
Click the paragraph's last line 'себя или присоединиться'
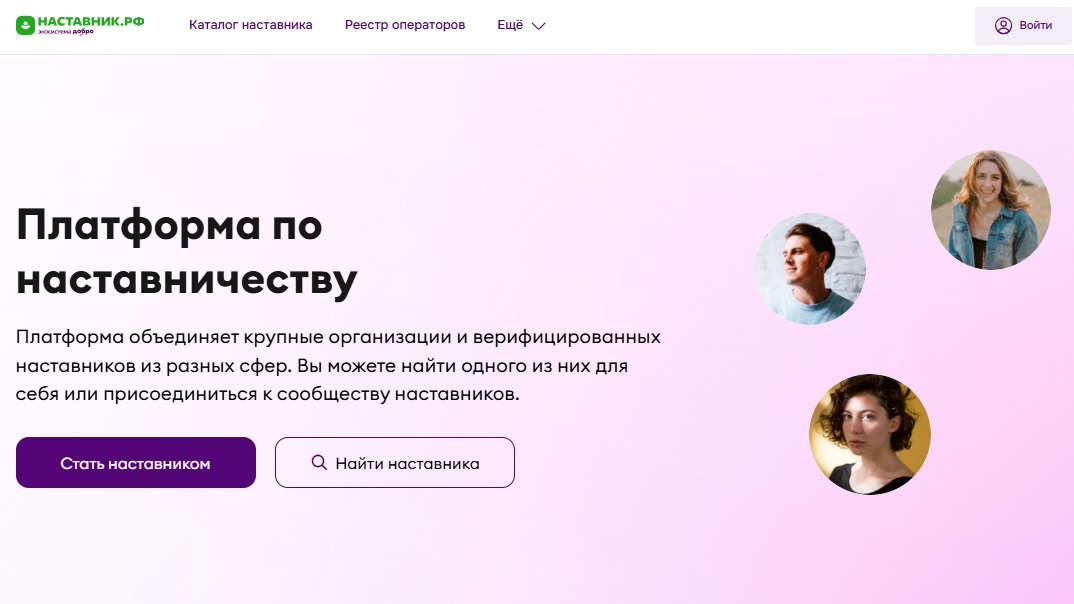pyautogui.click(x=268, y=394)
